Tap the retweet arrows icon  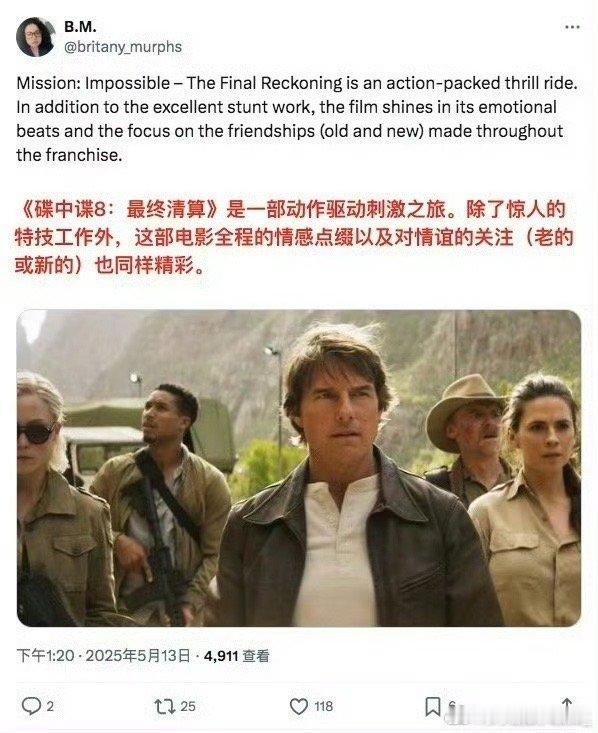pyautogui.click(x=164, y=706)
